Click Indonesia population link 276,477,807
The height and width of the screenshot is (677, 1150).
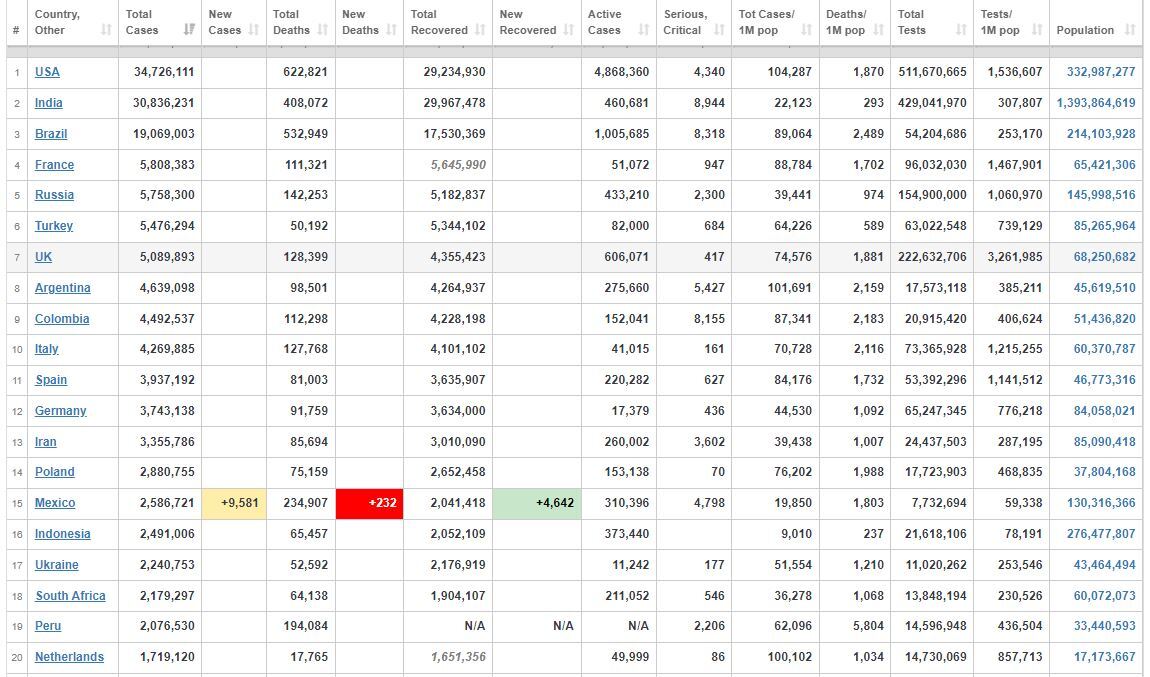click(x=1101, y=533)
